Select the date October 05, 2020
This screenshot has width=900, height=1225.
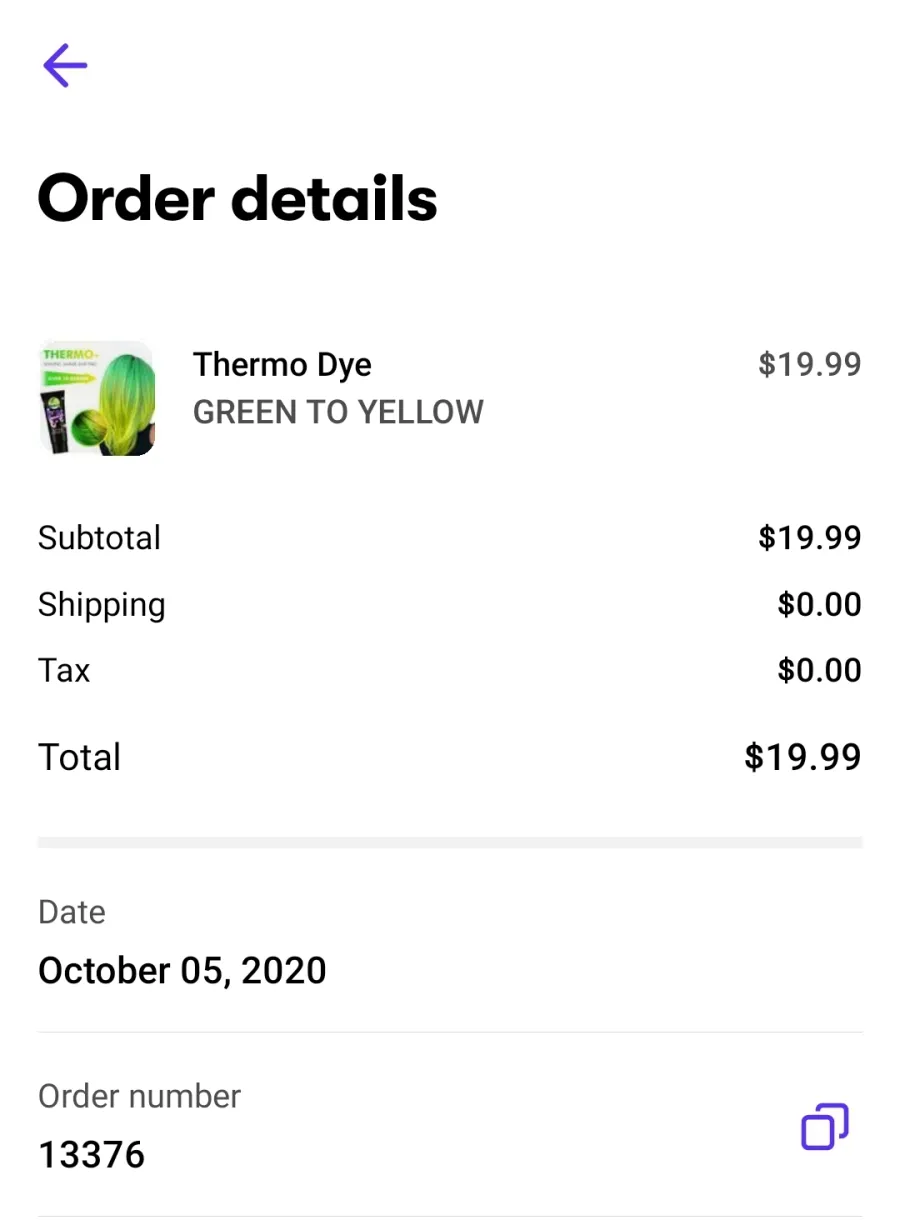(182, 971)
